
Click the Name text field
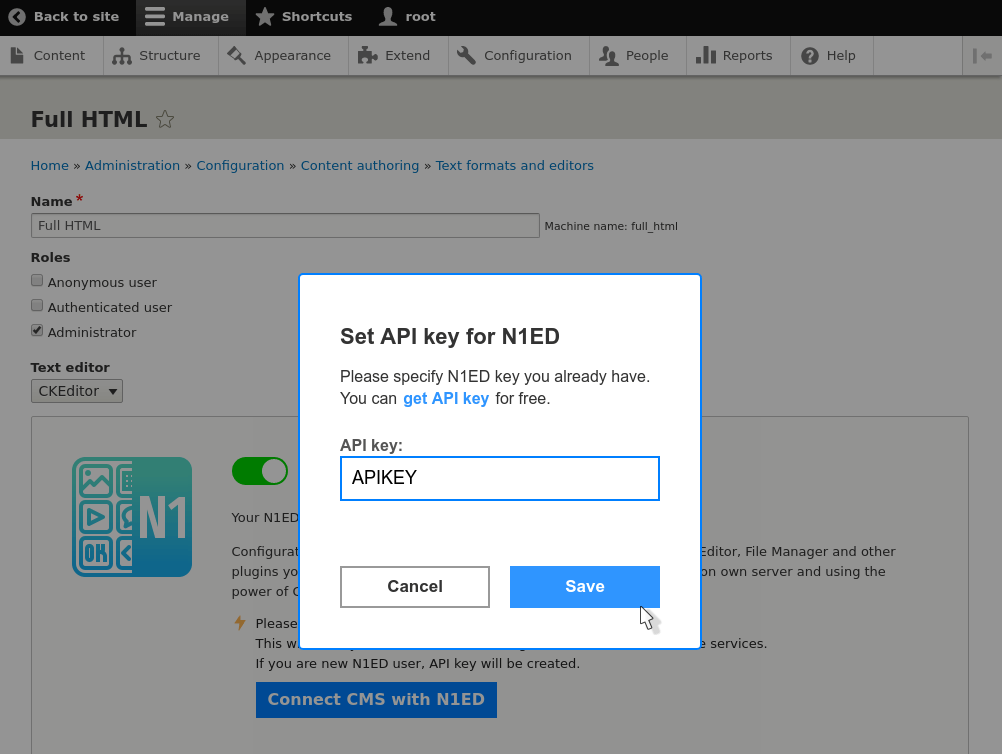pyautogui.click(x=285, y=226)
